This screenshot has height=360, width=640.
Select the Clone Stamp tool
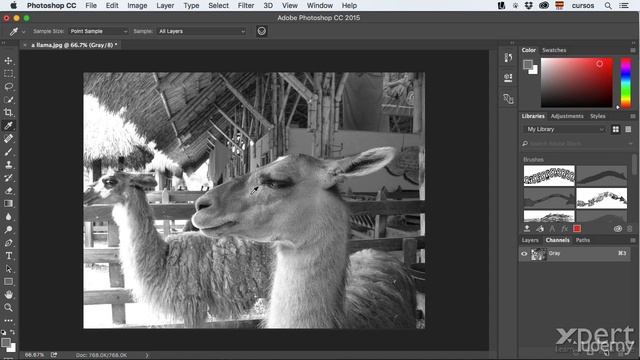coord(8,165)
